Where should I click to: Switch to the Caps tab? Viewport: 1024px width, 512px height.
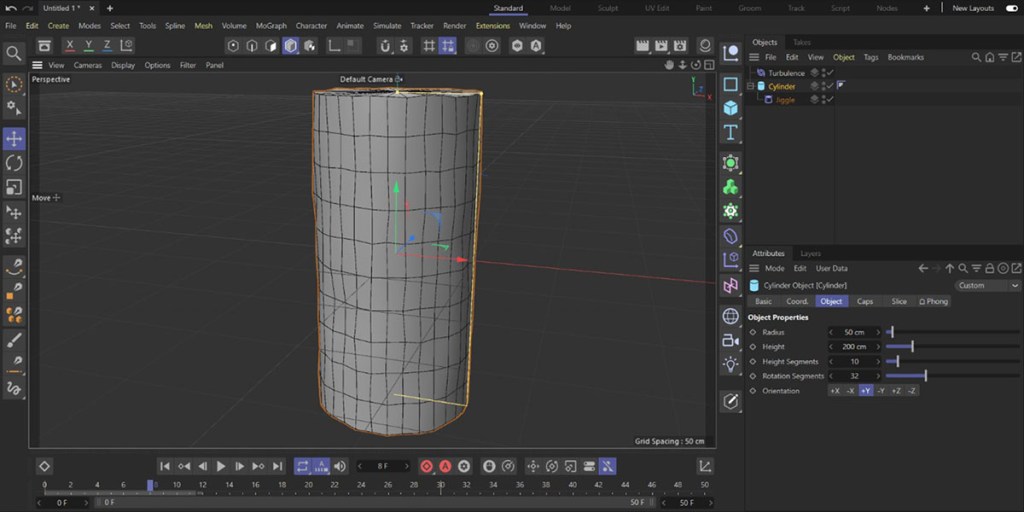click(x=865, y=301)
